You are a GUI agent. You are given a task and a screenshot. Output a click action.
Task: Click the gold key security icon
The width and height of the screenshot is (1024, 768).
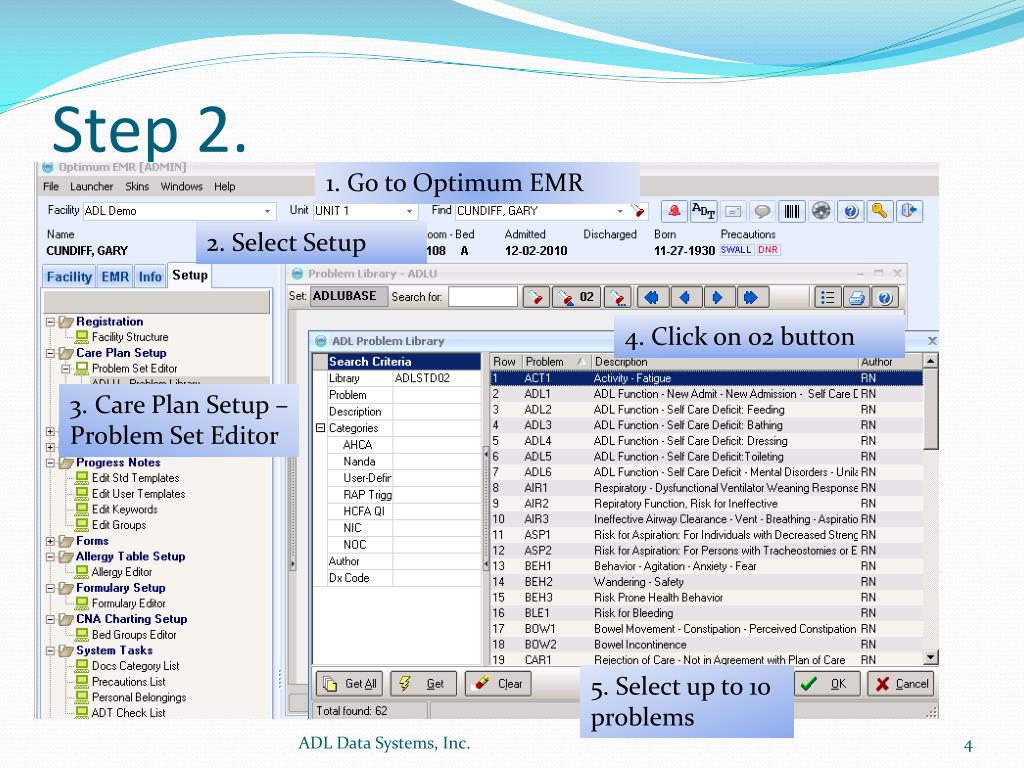[x=880, y=211]
